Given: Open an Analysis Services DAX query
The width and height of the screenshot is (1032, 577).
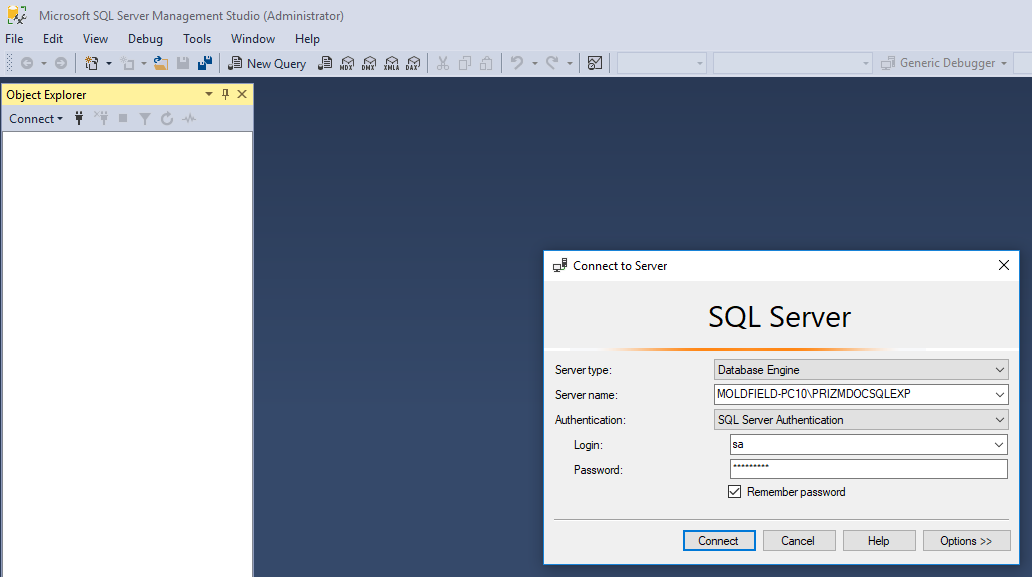Looking at the screenshot, I should click(x=413, y=63).
